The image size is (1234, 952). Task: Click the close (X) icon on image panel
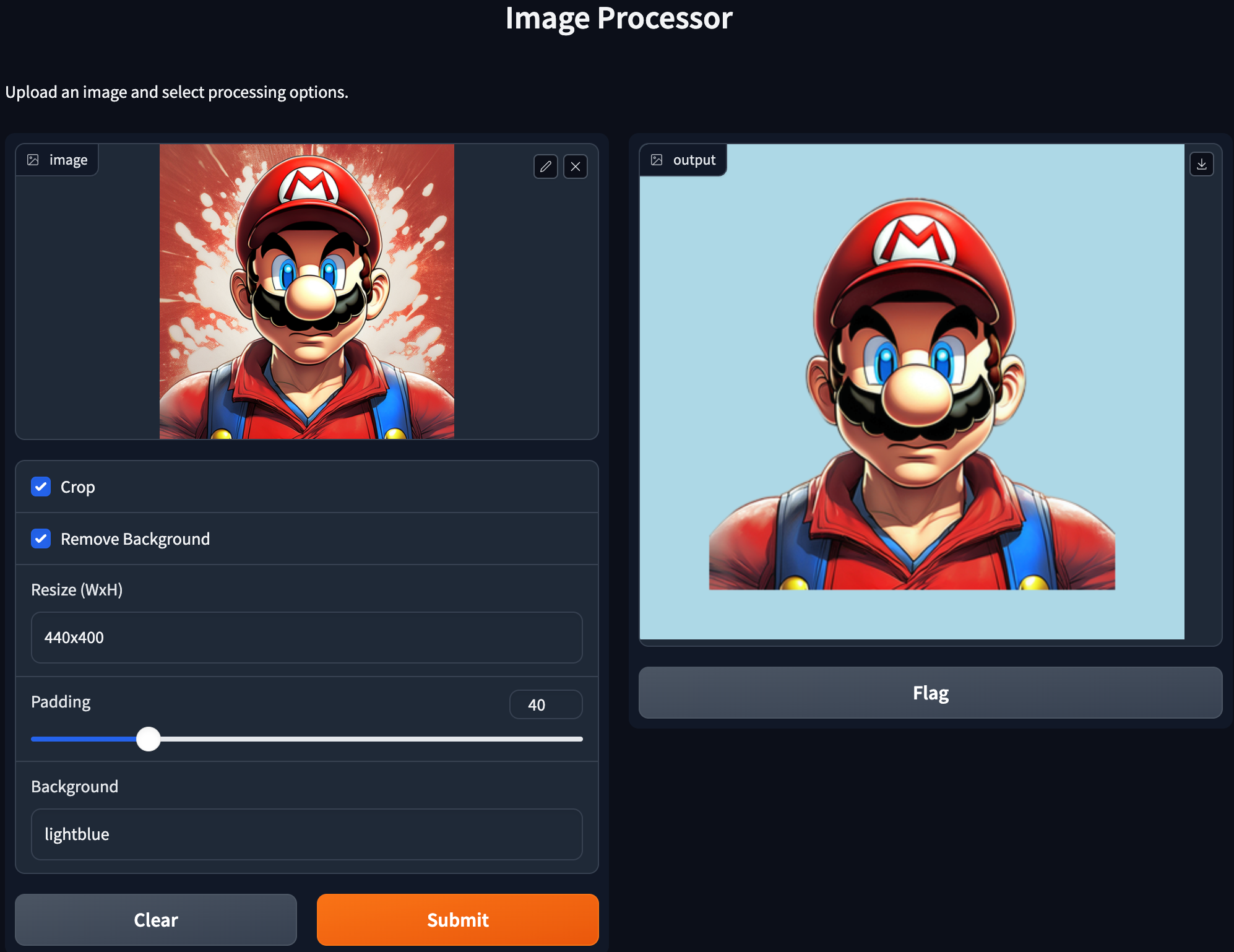coord(575,166)
